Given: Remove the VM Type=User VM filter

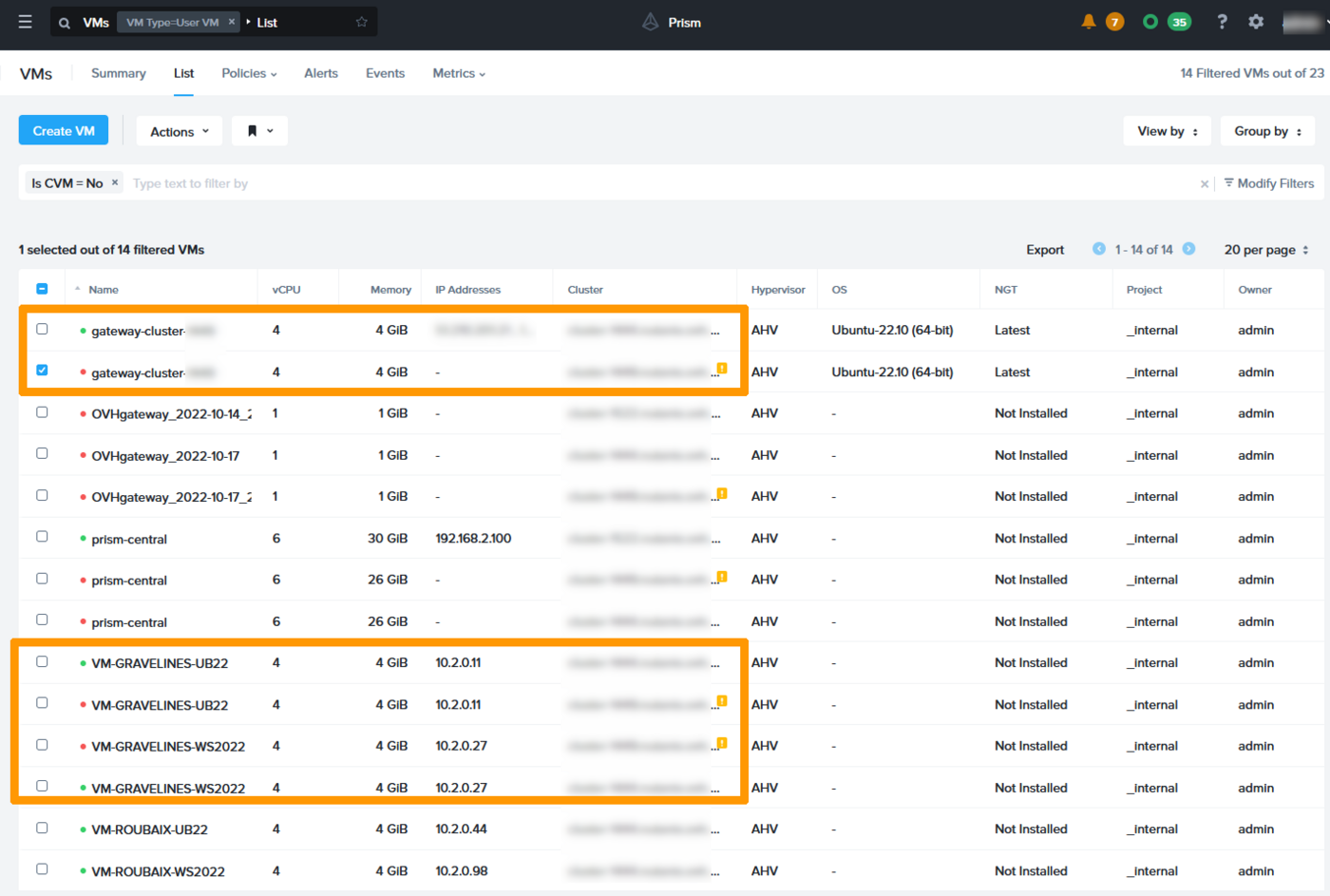Looking at the screenshot, I should pos(232,22).
